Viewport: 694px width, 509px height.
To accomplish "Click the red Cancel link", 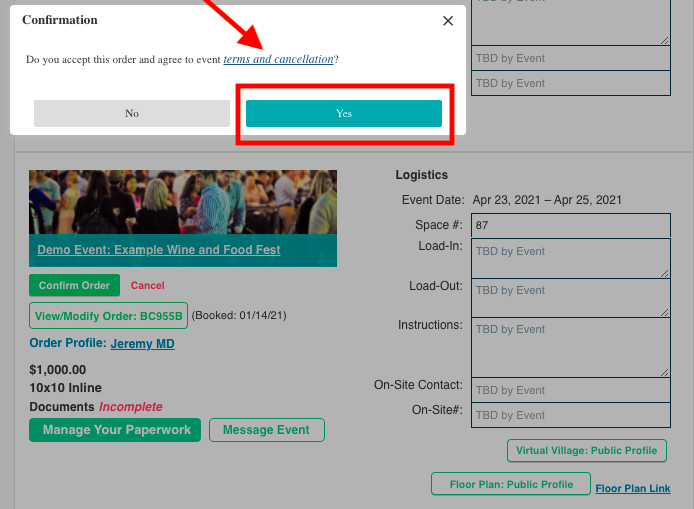I will 147,285.
